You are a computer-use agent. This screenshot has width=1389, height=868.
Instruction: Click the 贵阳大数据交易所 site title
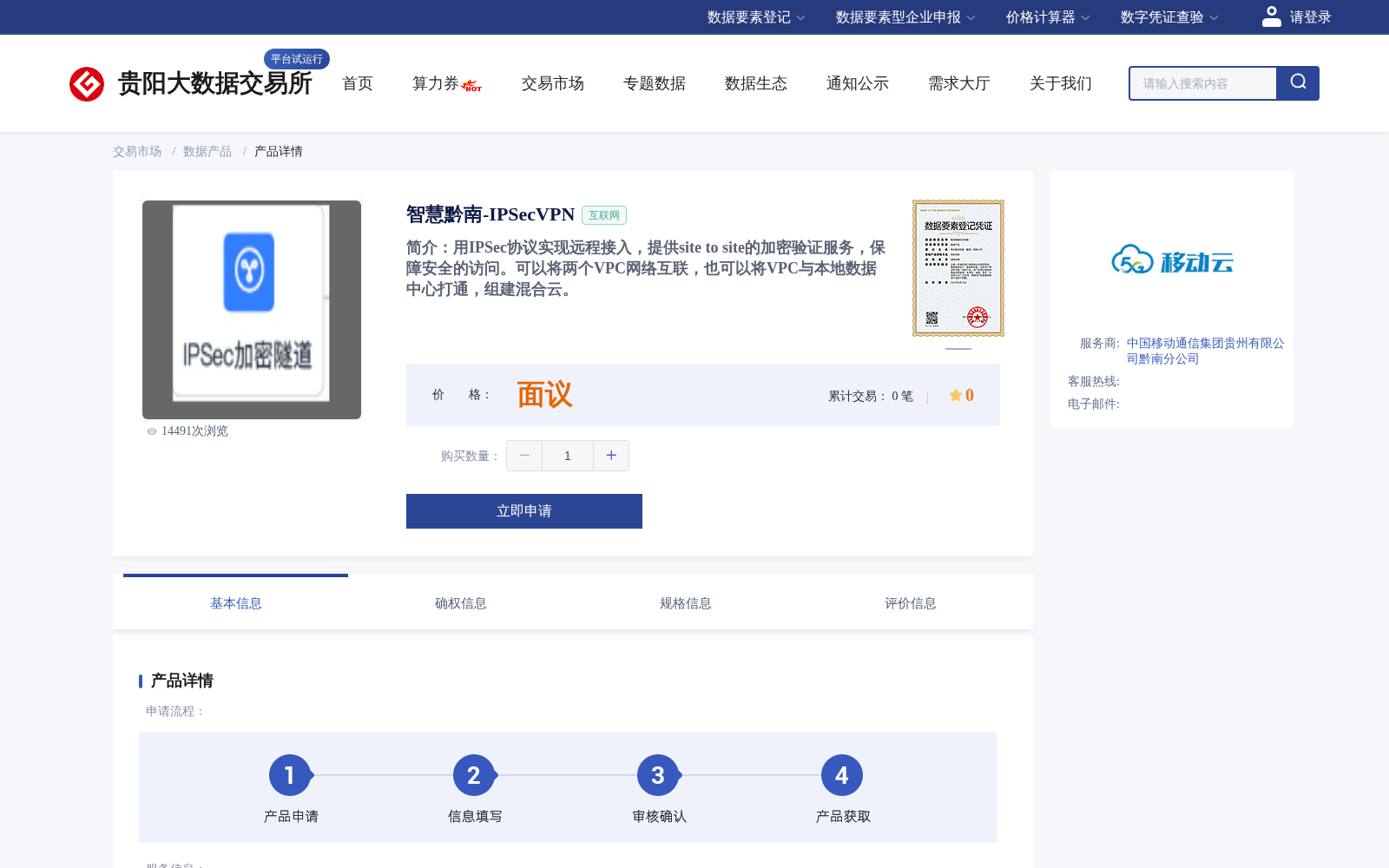214,83
